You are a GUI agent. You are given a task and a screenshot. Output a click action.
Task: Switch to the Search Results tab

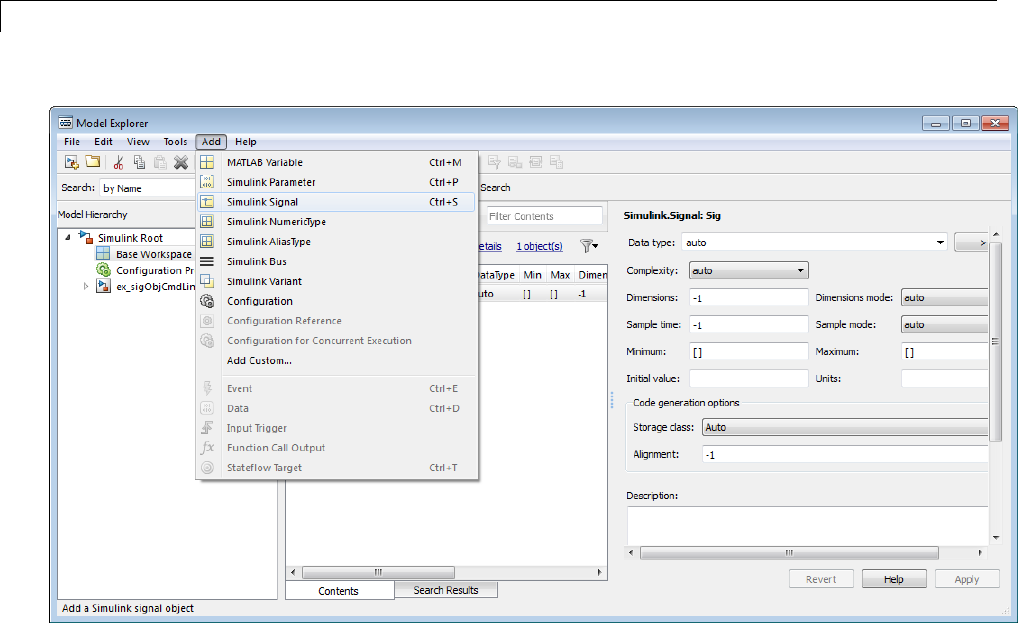point(446,590)
